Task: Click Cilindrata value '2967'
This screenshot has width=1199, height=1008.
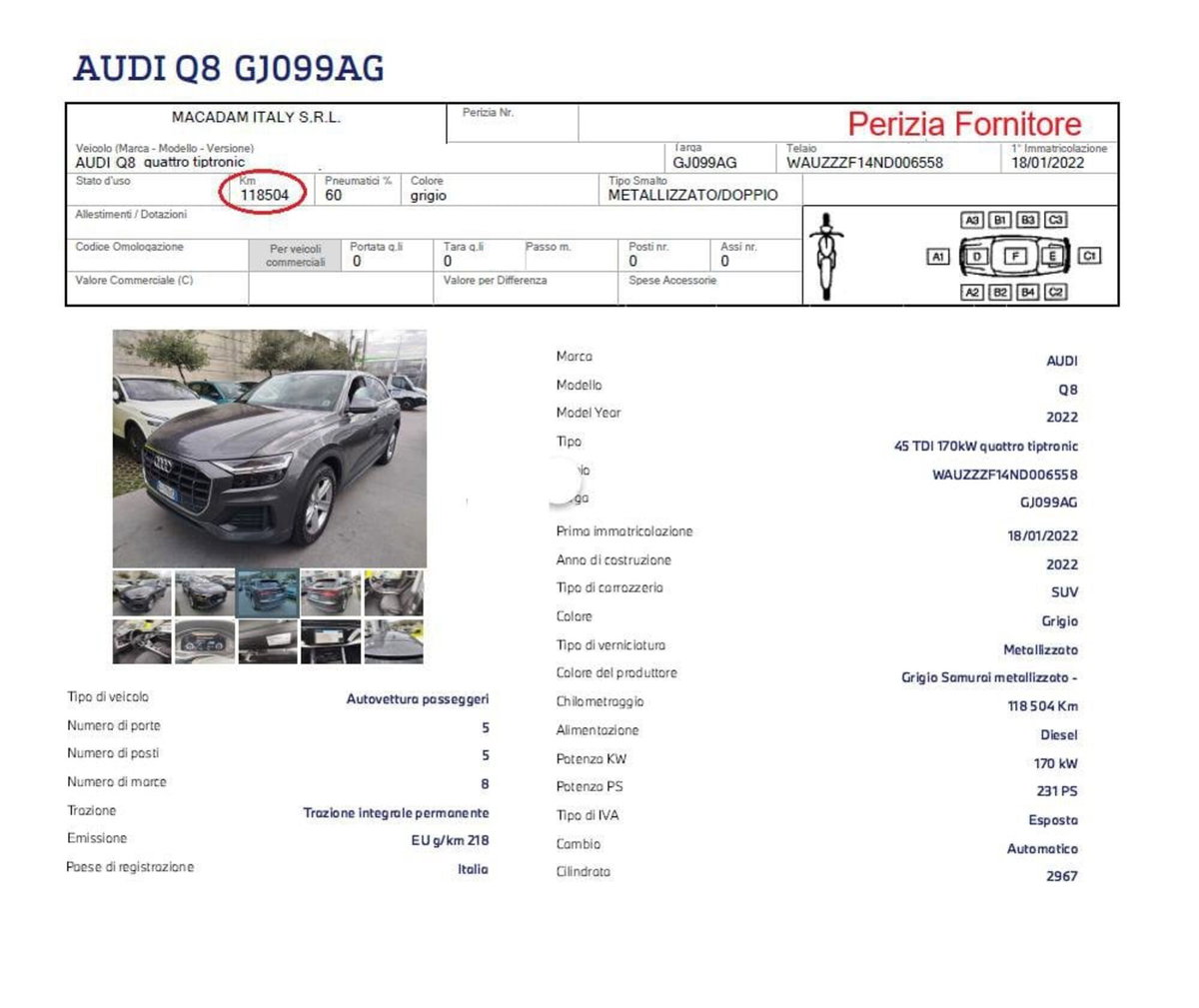Action: tap(1062, 876)
